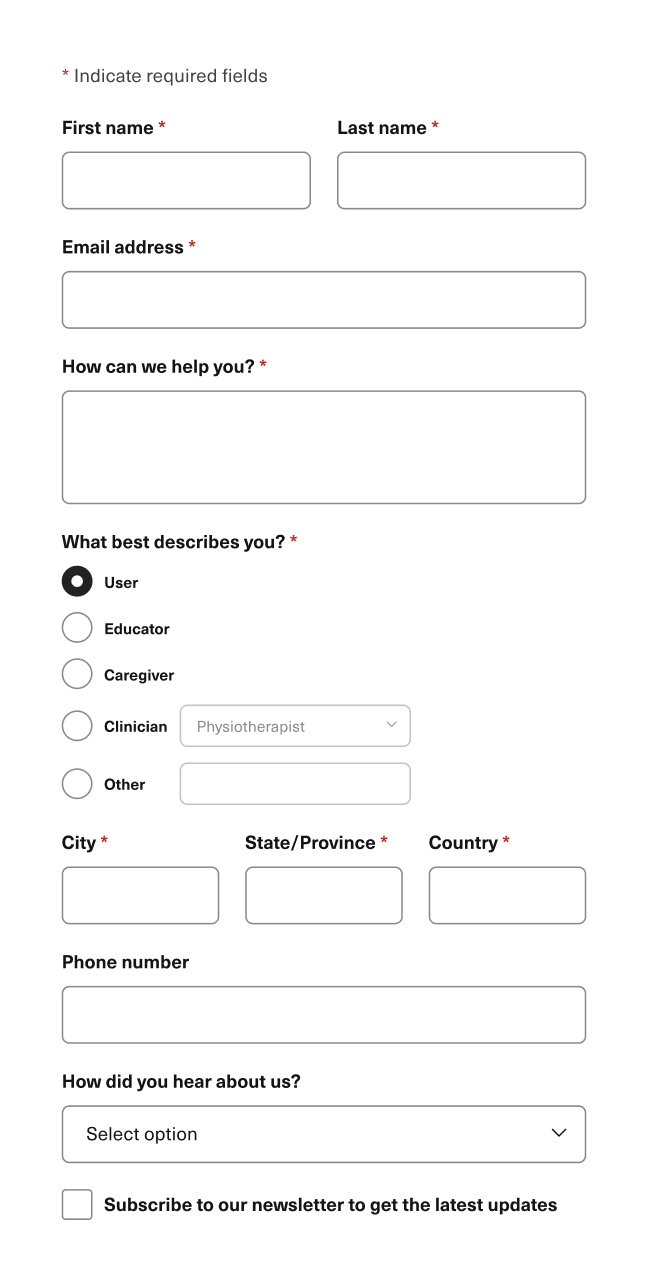Click the First name input field
648x1280 pixels.
(186, 180)
